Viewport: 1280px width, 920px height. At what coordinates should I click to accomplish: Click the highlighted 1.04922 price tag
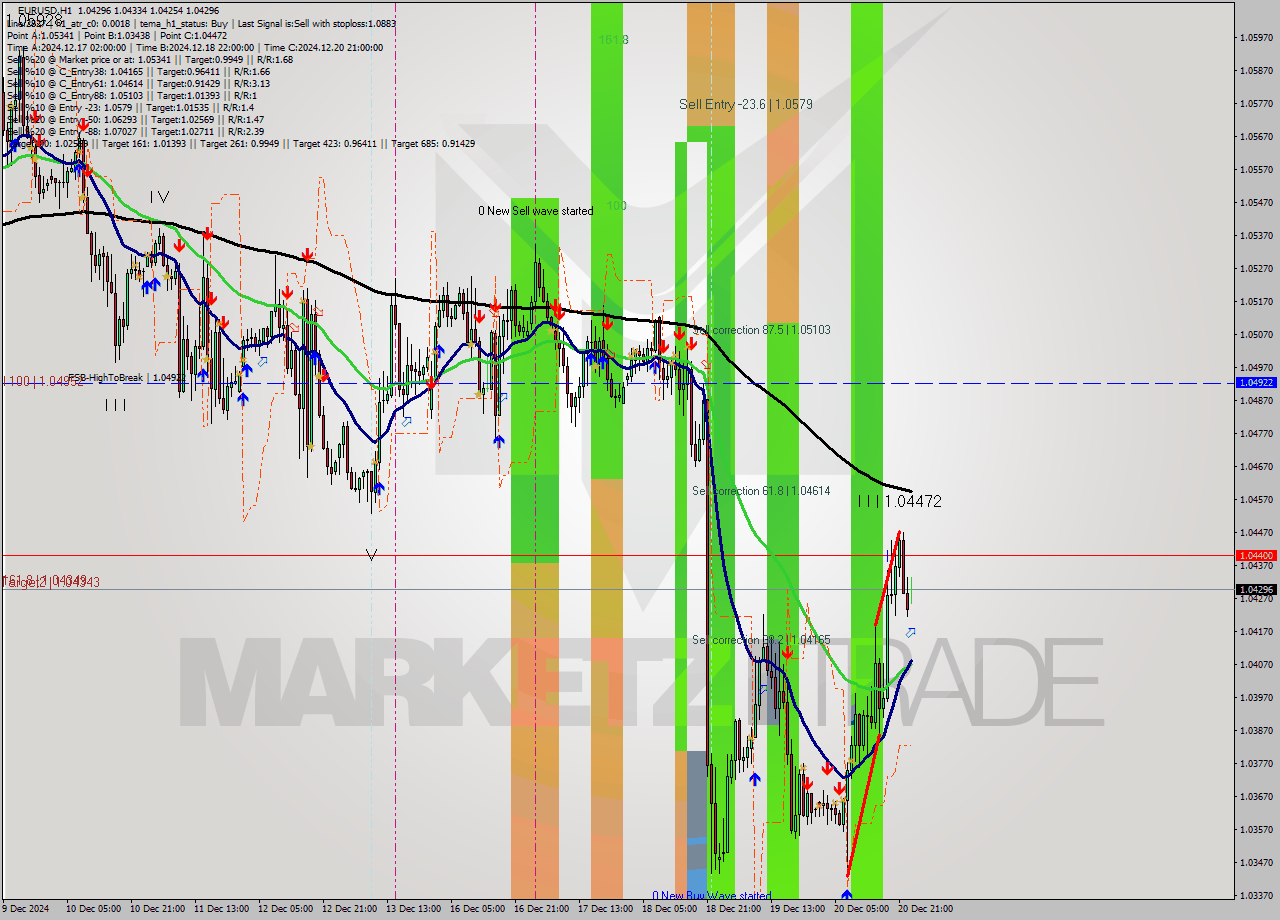click(1256, 382)
